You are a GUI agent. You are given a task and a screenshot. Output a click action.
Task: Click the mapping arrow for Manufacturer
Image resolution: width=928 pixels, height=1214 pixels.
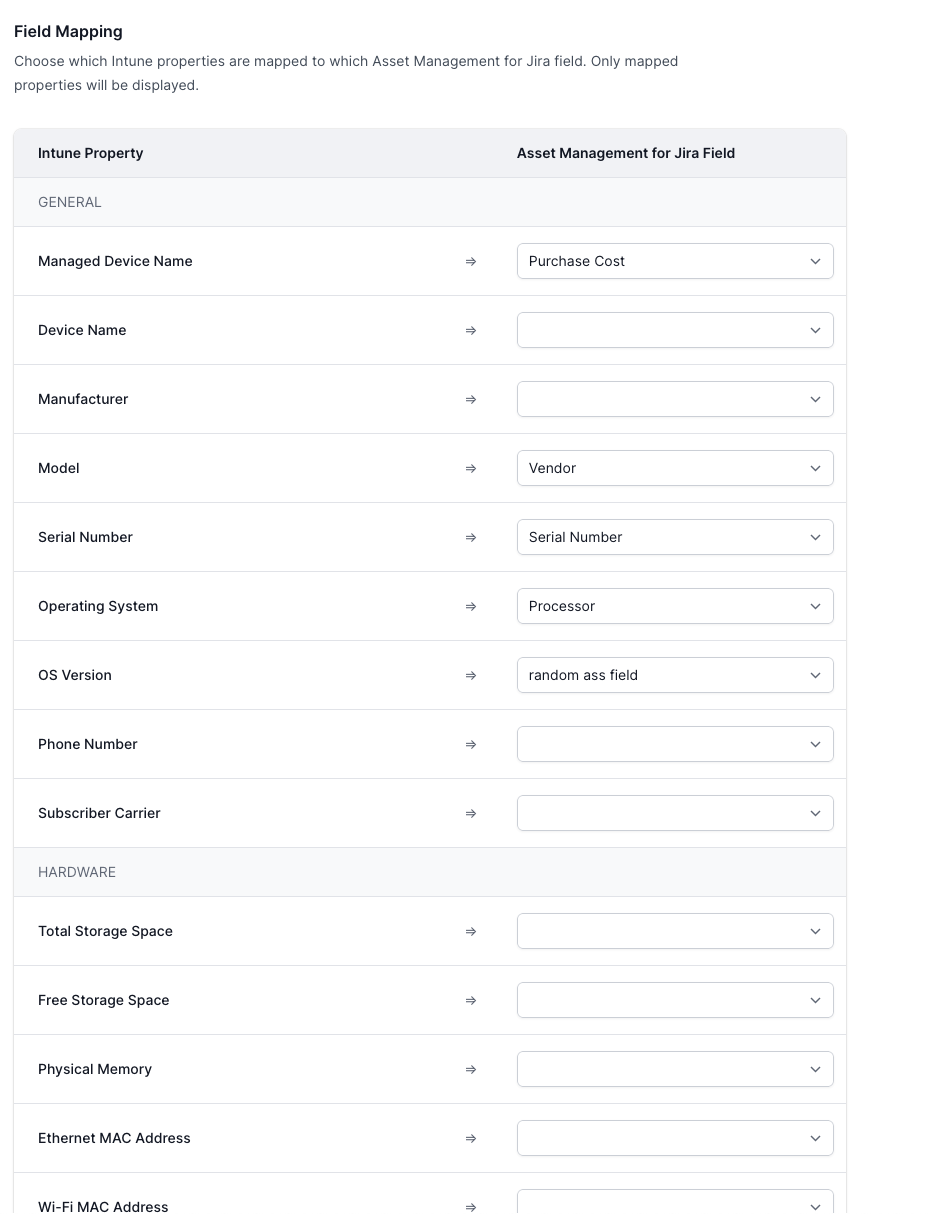(x=470, y=399)
